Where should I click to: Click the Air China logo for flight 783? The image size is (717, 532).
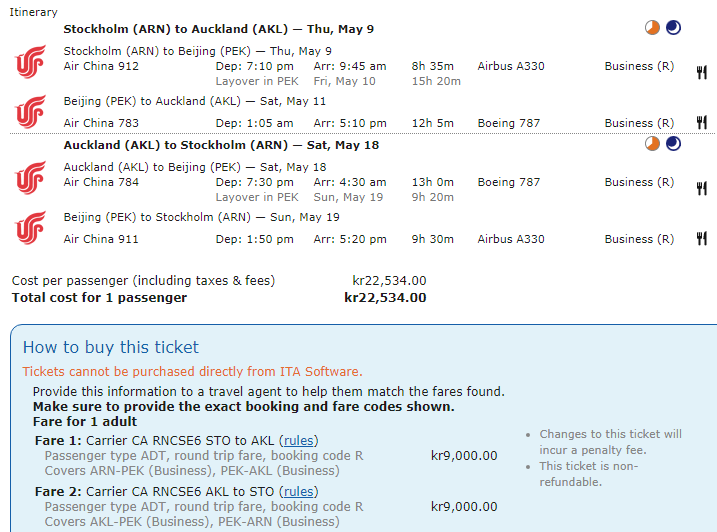[x=30, y=112]
